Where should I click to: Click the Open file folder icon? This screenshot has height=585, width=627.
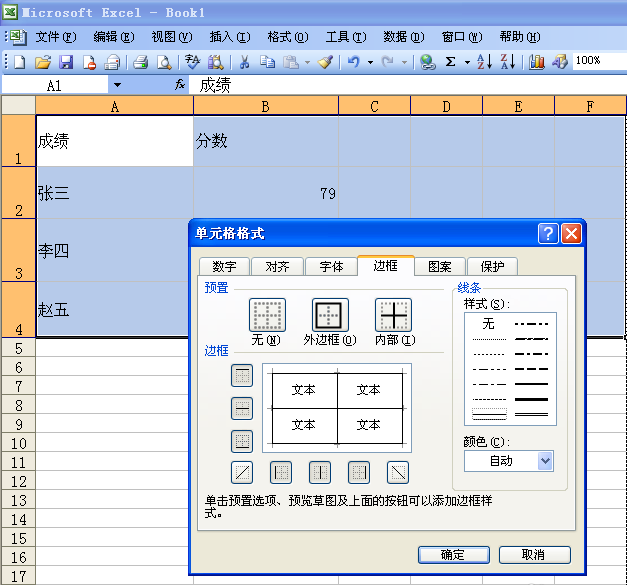tap(43, 62)
